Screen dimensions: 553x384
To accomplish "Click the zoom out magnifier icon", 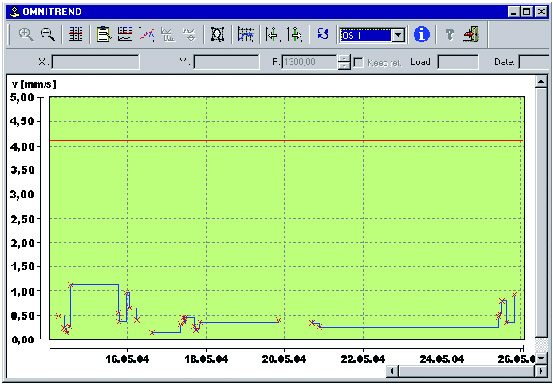I will pyautogui.click(x=48, y=35).
